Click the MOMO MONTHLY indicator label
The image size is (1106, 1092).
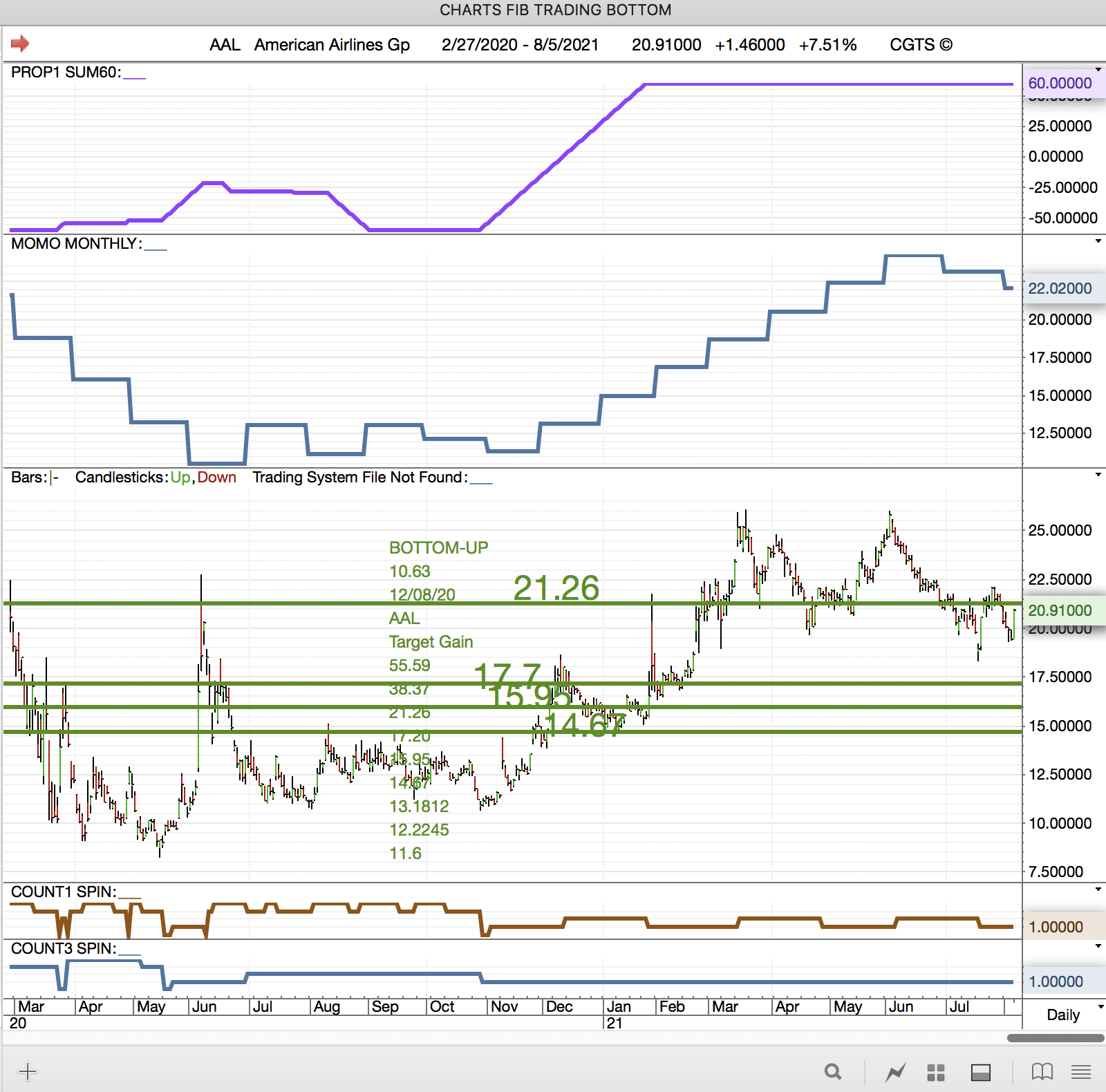pos(76,244)
